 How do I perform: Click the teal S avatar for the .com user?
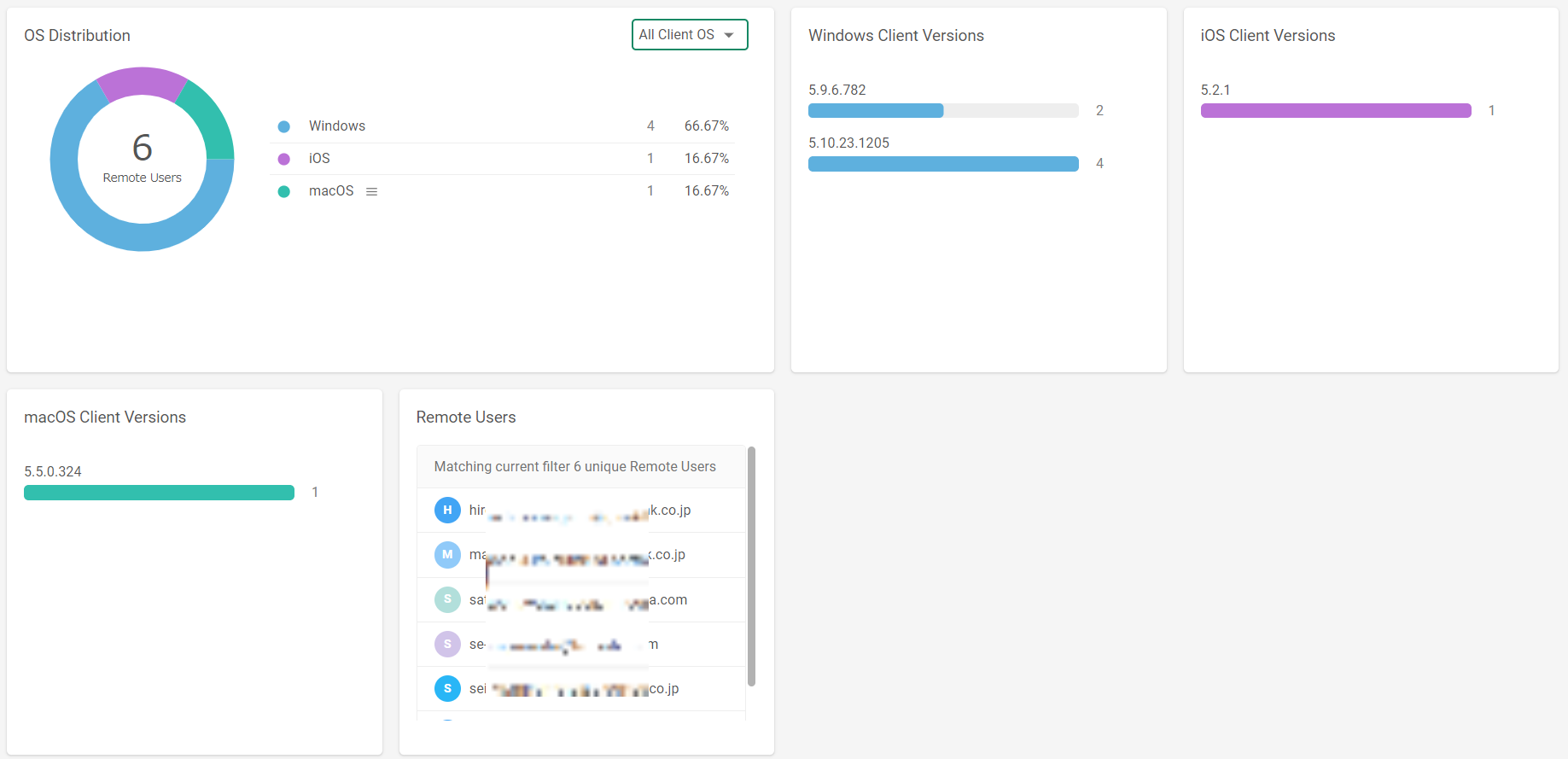pyautogui.click(x=447, y=599)
